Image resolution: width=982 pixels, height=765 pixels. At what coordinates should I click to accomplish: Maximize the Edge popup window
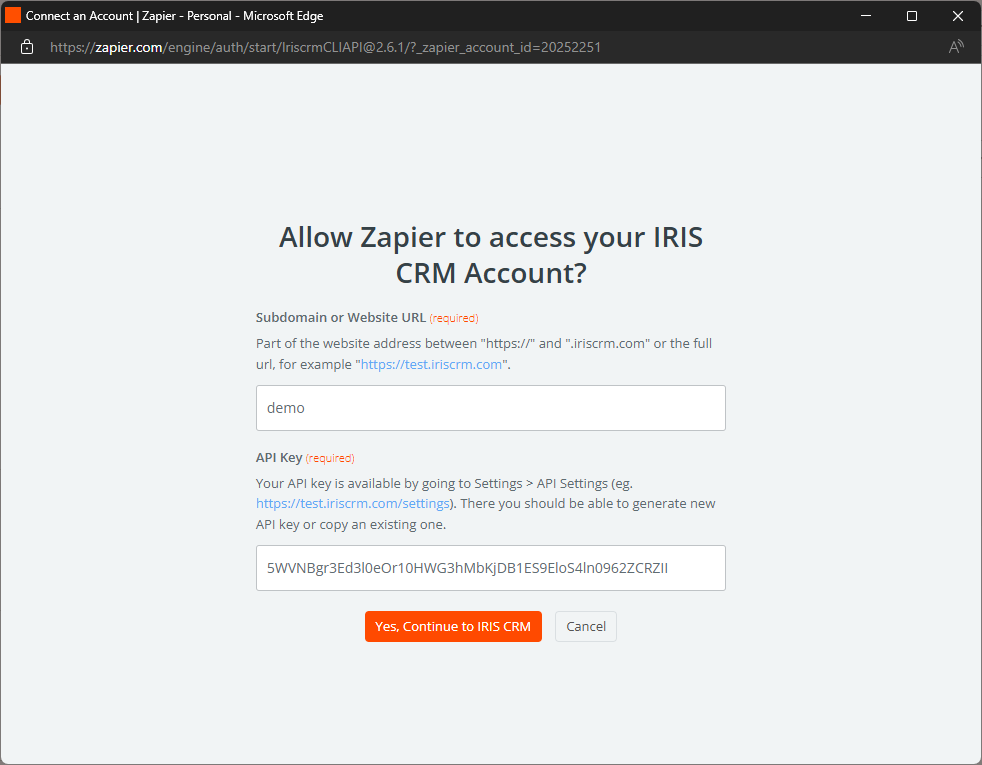[912, 16]
